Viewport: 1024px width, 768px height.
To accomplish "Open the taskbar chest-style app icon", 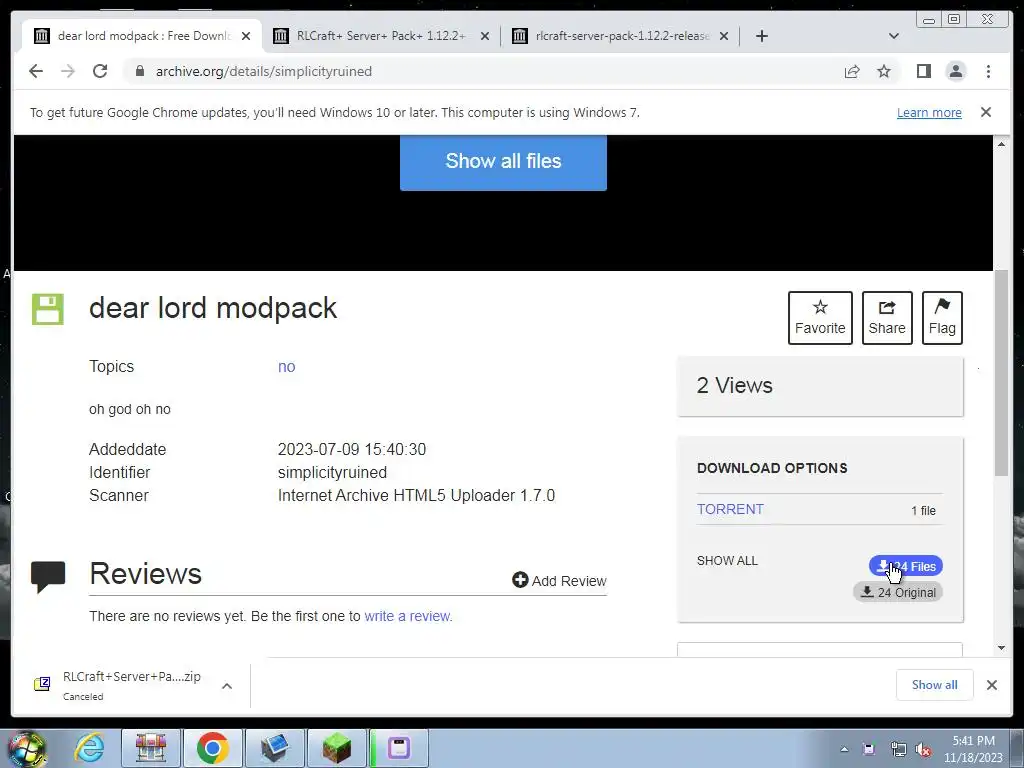I will (150, 748).
